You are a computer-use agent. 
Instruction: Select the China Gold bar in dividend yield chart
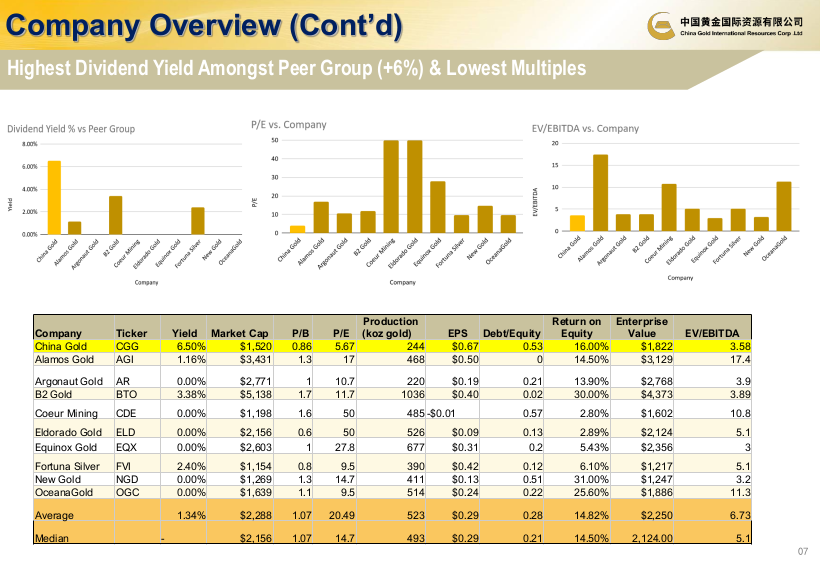pyautogui.click(x=54, y=198)
